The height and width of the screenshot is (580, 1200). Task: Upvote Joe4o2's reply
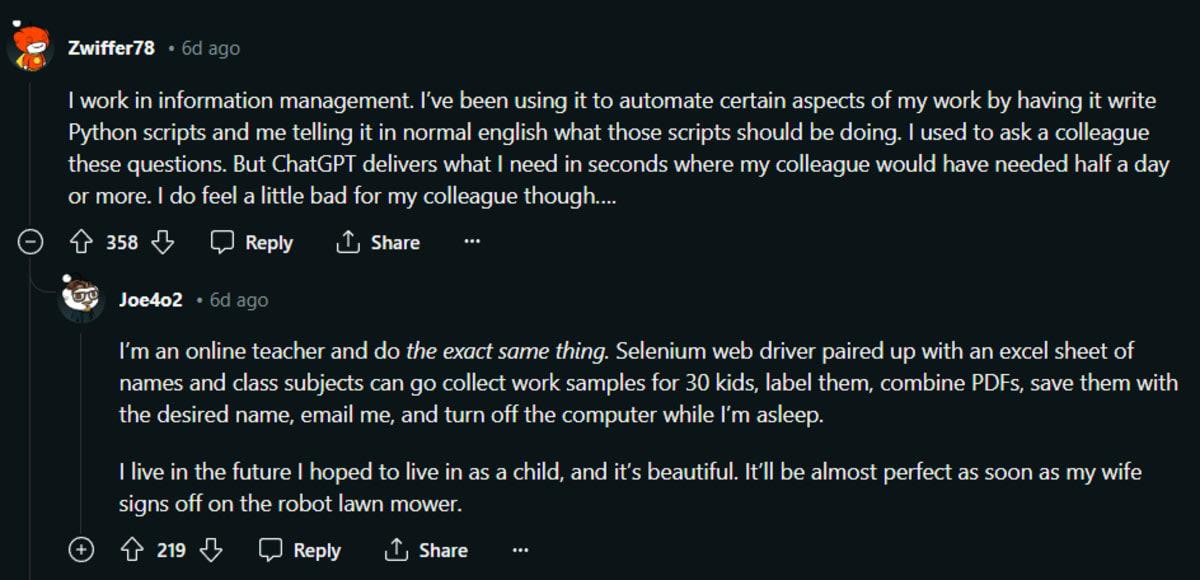click(130, 550)
